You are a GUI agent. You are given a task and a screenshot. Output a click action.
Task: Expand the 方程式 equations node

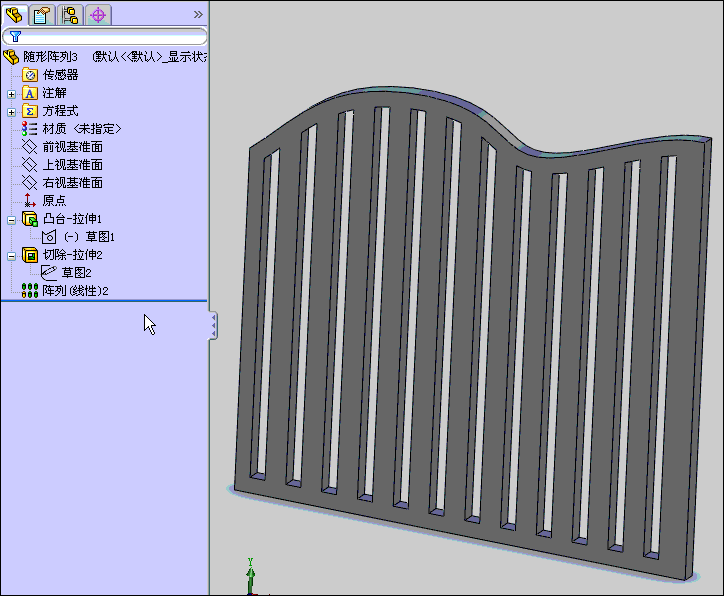click(12, 112)
